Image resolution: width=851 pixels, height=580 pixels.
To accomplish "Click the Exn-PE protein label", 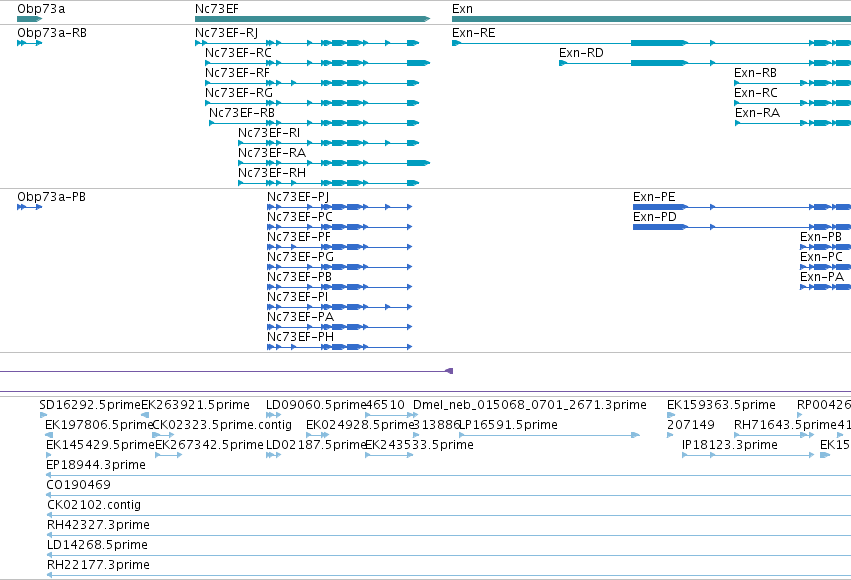I will (x=655, y=197).
